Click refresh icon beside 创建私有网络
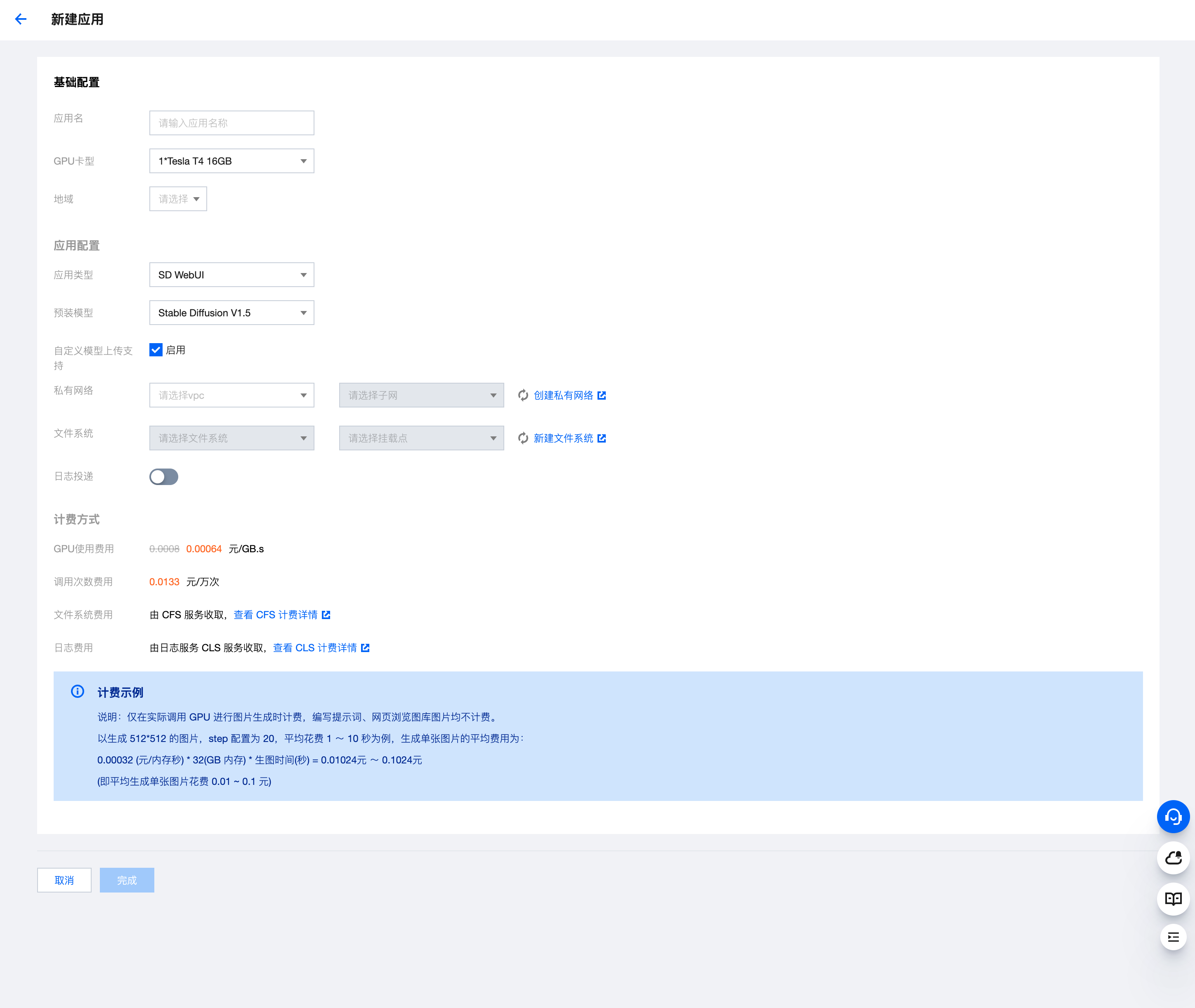 pyautogui.click(x=522, y=396)
